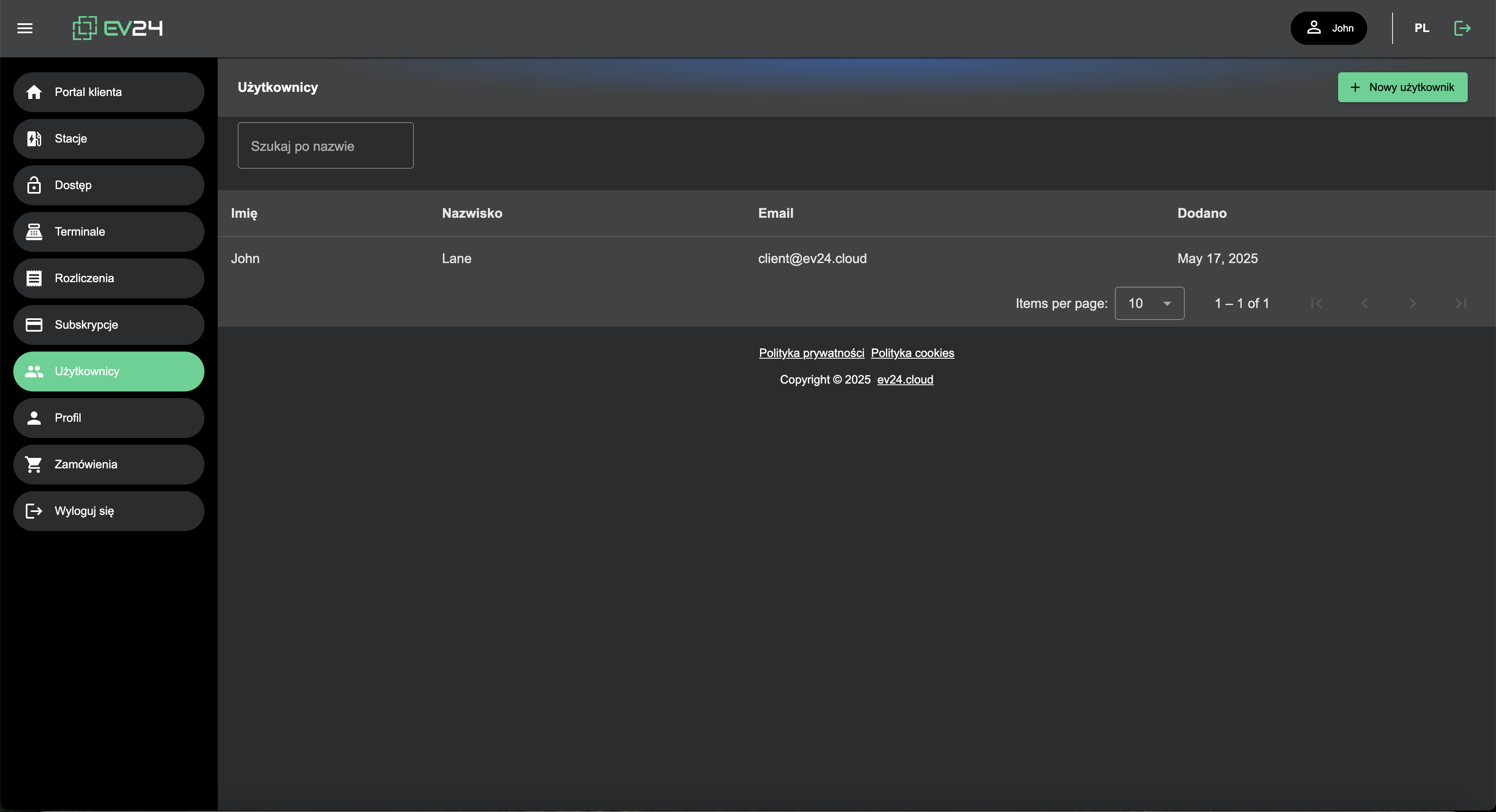Click the logout icon in top bar
The width and height of the screenshot is (1496, 812).
coord(1462,28)
